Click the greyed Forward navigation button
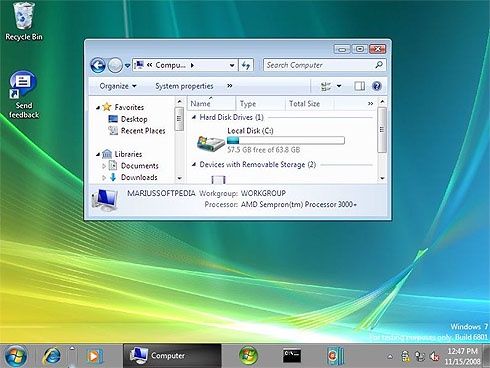490x368 pixels. tap(115, 65)
